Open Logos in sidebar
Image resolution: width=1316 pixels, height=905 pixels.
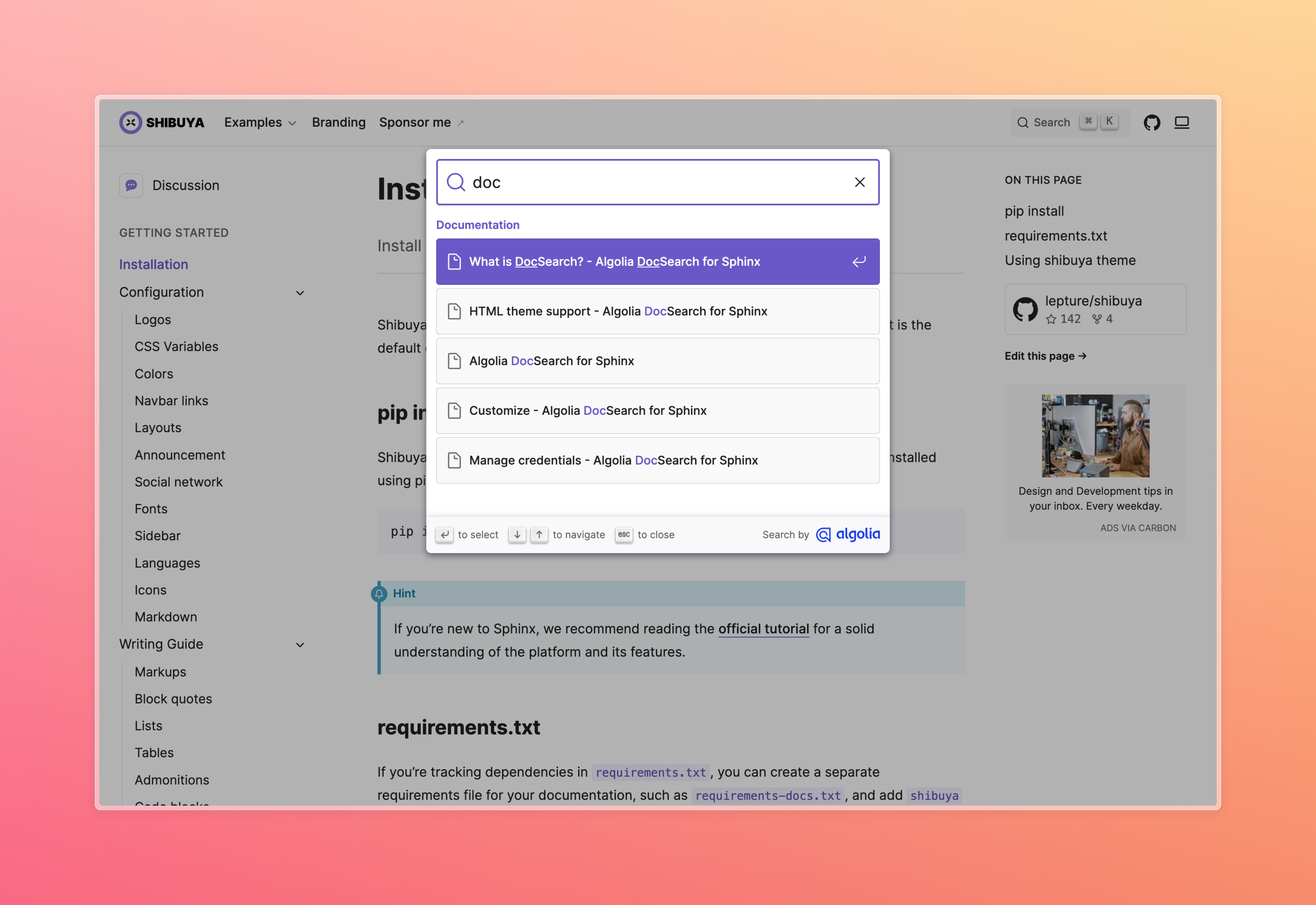click(x=153, y=320)
